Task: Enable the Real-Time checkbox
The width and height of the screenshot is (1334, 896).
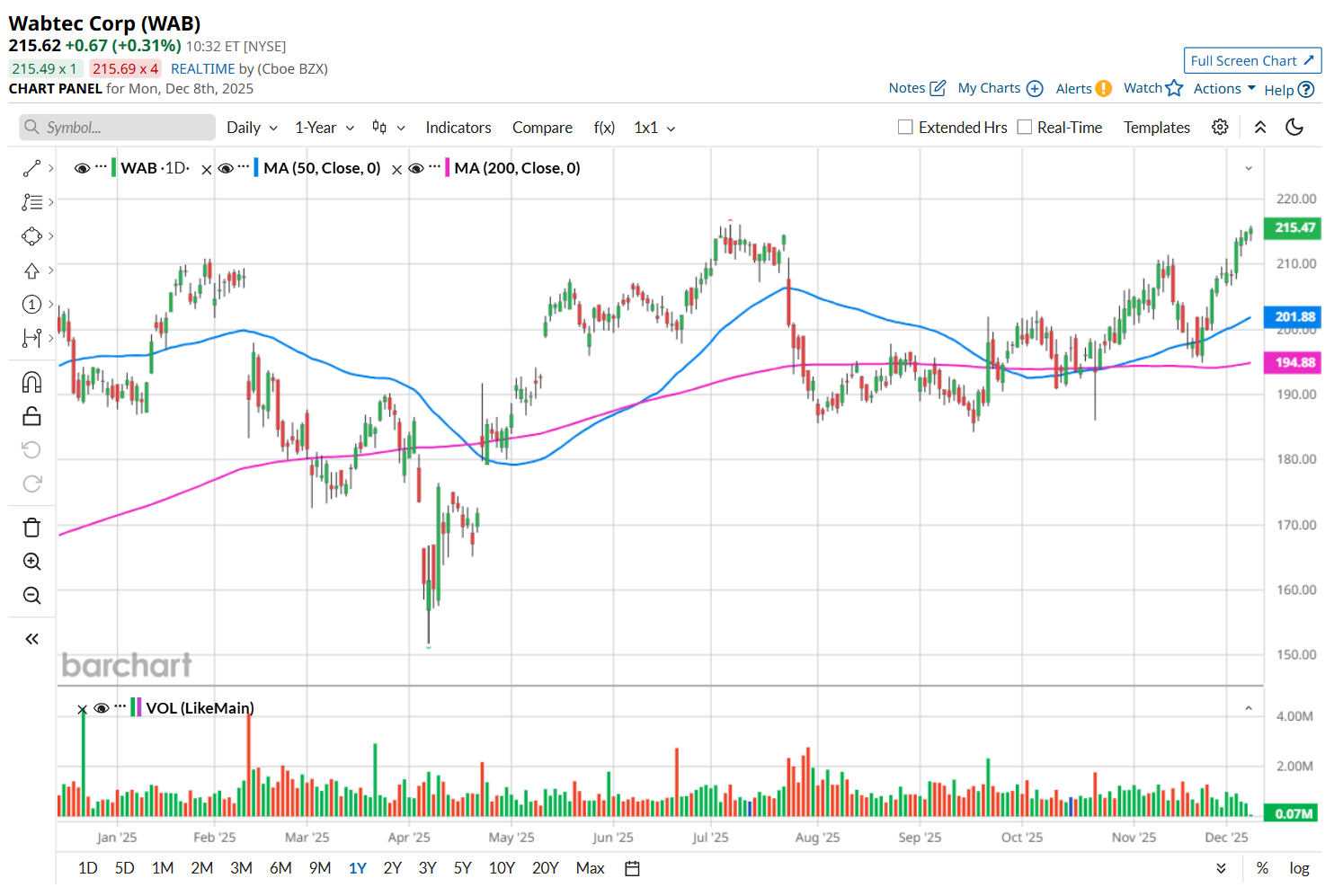Action: tap(1025, 128)
